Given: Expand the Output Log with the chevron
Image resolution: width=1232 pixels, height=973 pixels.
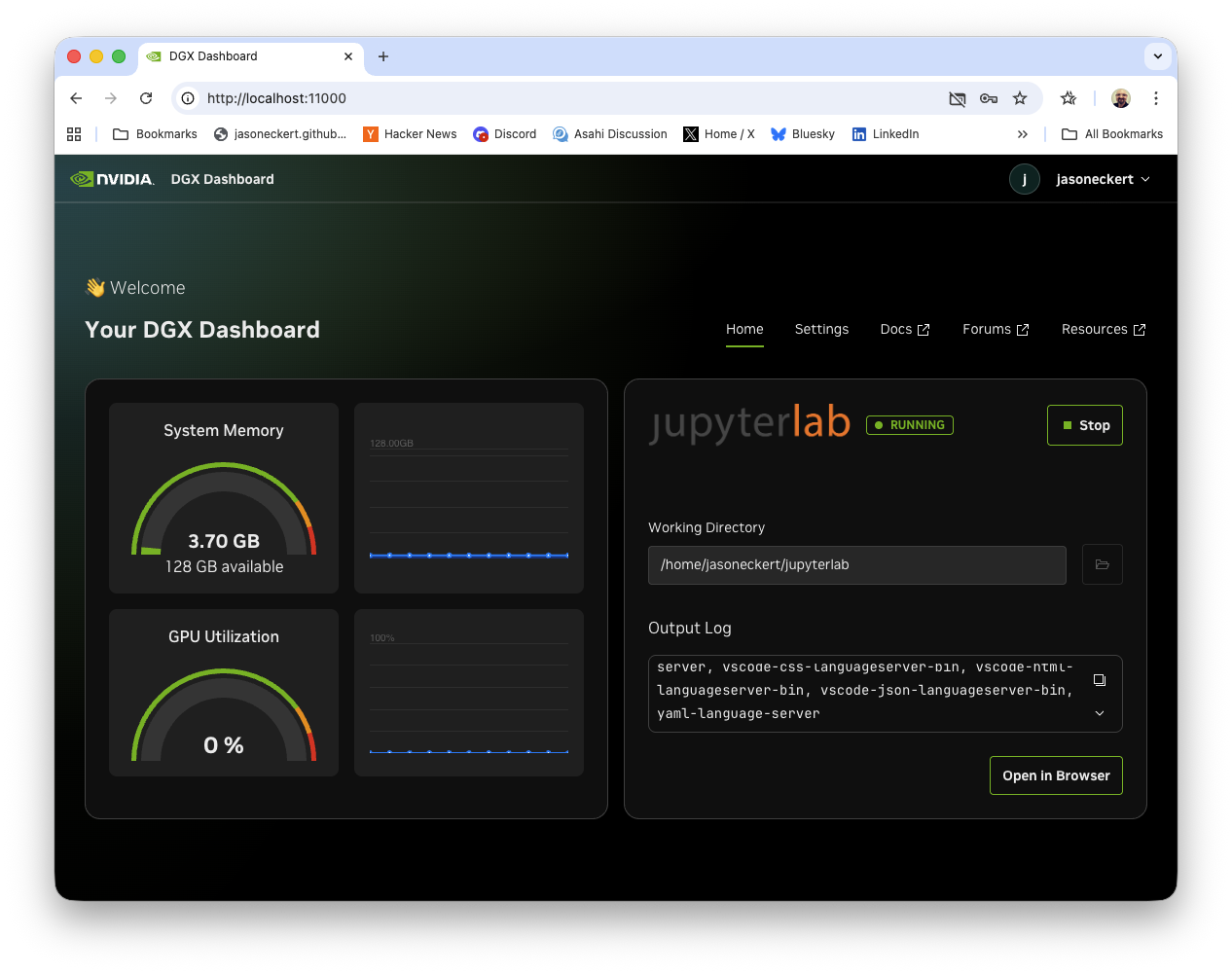Looking at the screenshot, I should [x=1099, y=713].
